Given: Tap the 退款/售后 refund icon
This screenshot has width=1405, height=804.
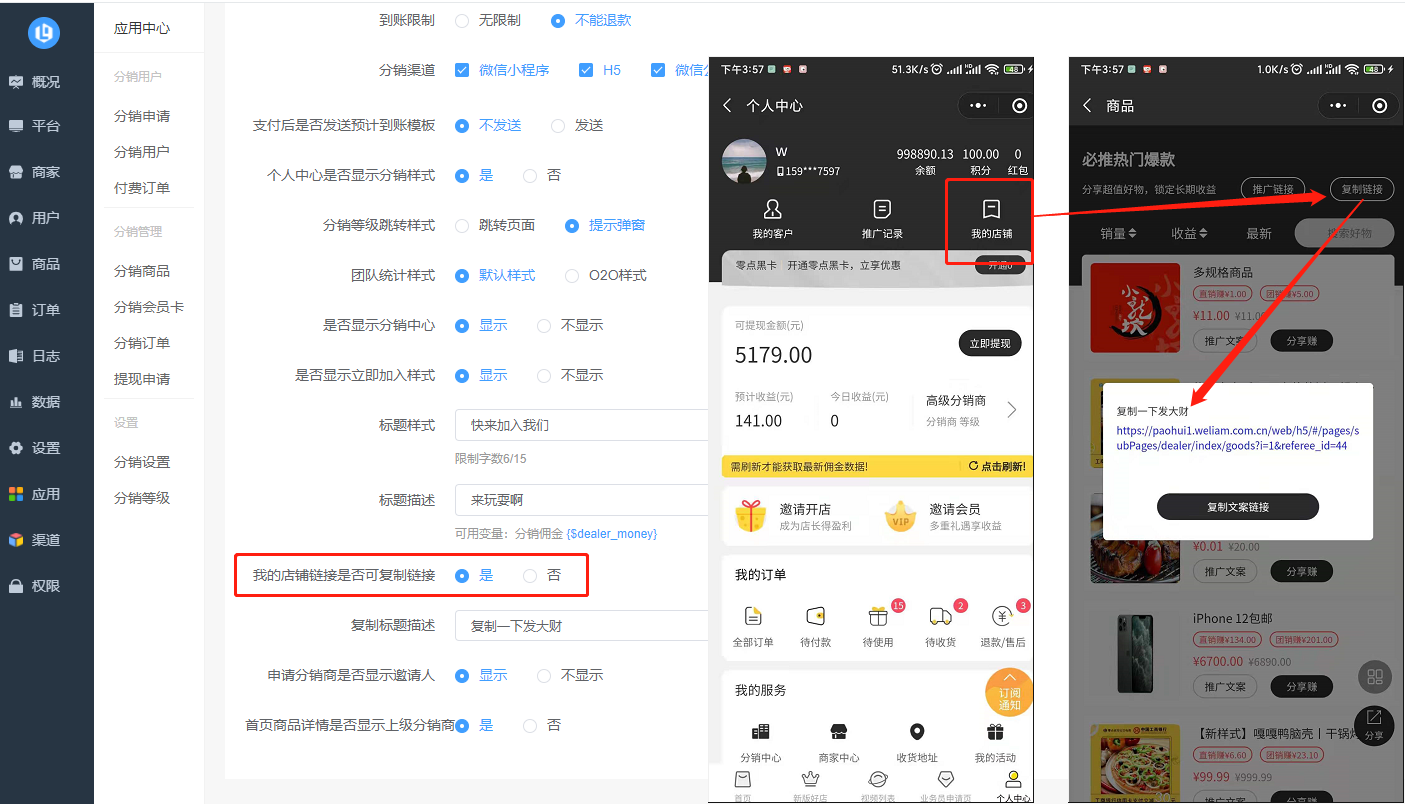Looking at the screenshot, I should coord(1001,616).
